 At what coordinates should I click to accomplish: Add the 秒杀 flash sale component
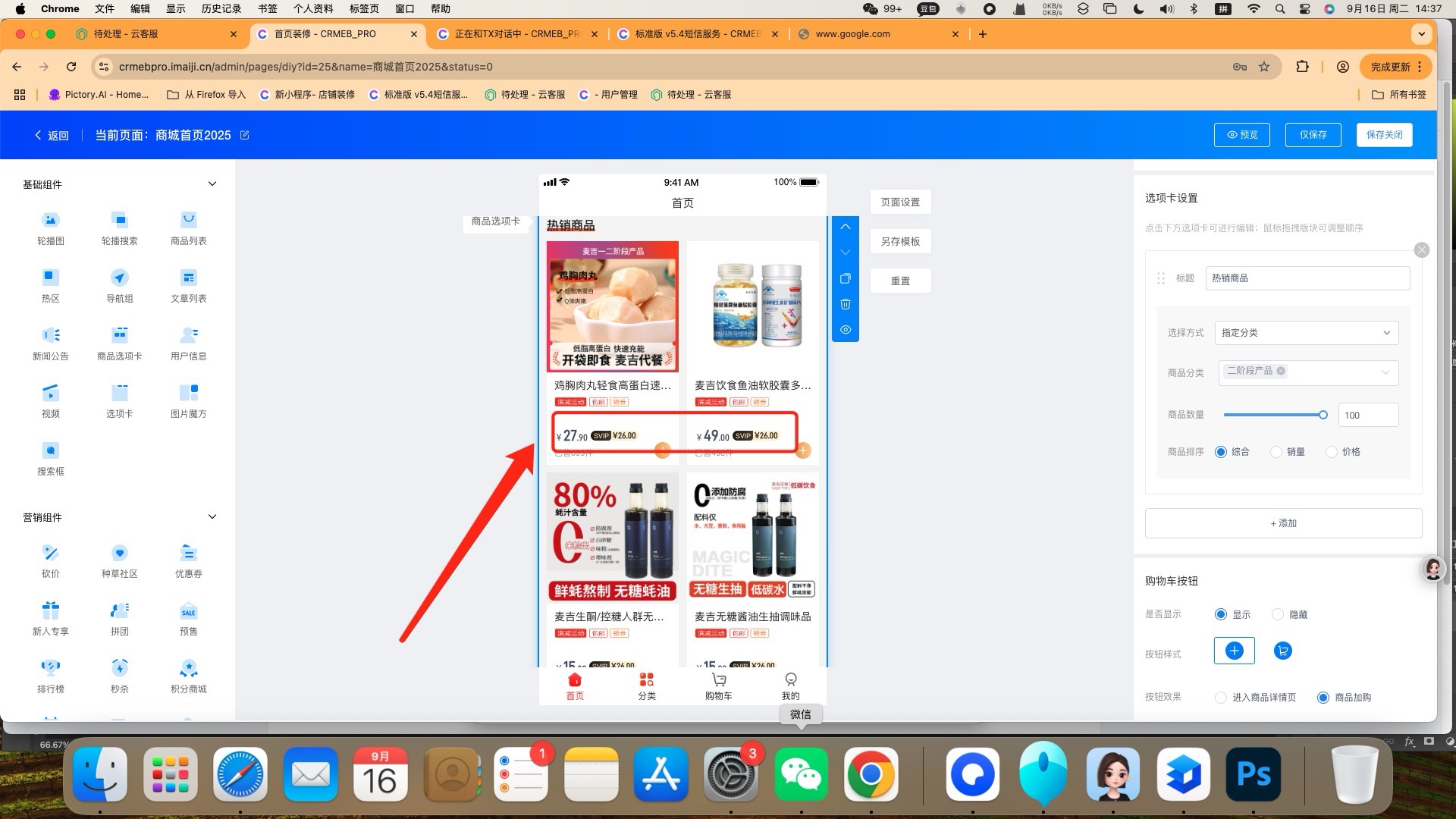click(x=119, y=676)
